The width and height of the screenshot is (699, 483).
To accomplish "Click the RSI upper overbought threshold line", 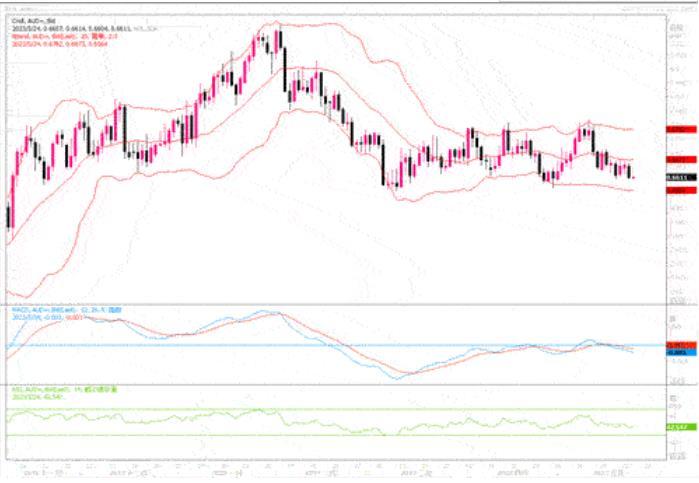I will 300,409.
